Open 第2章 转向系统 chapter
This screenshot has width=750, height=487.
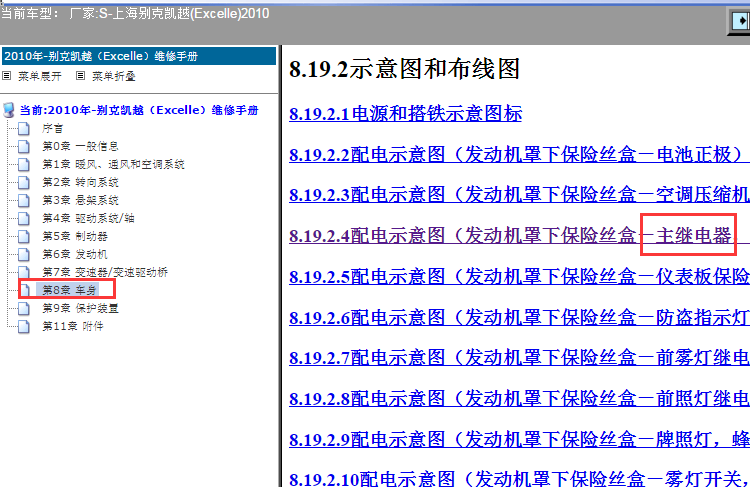pyautogui.click(x=80, y=182)
